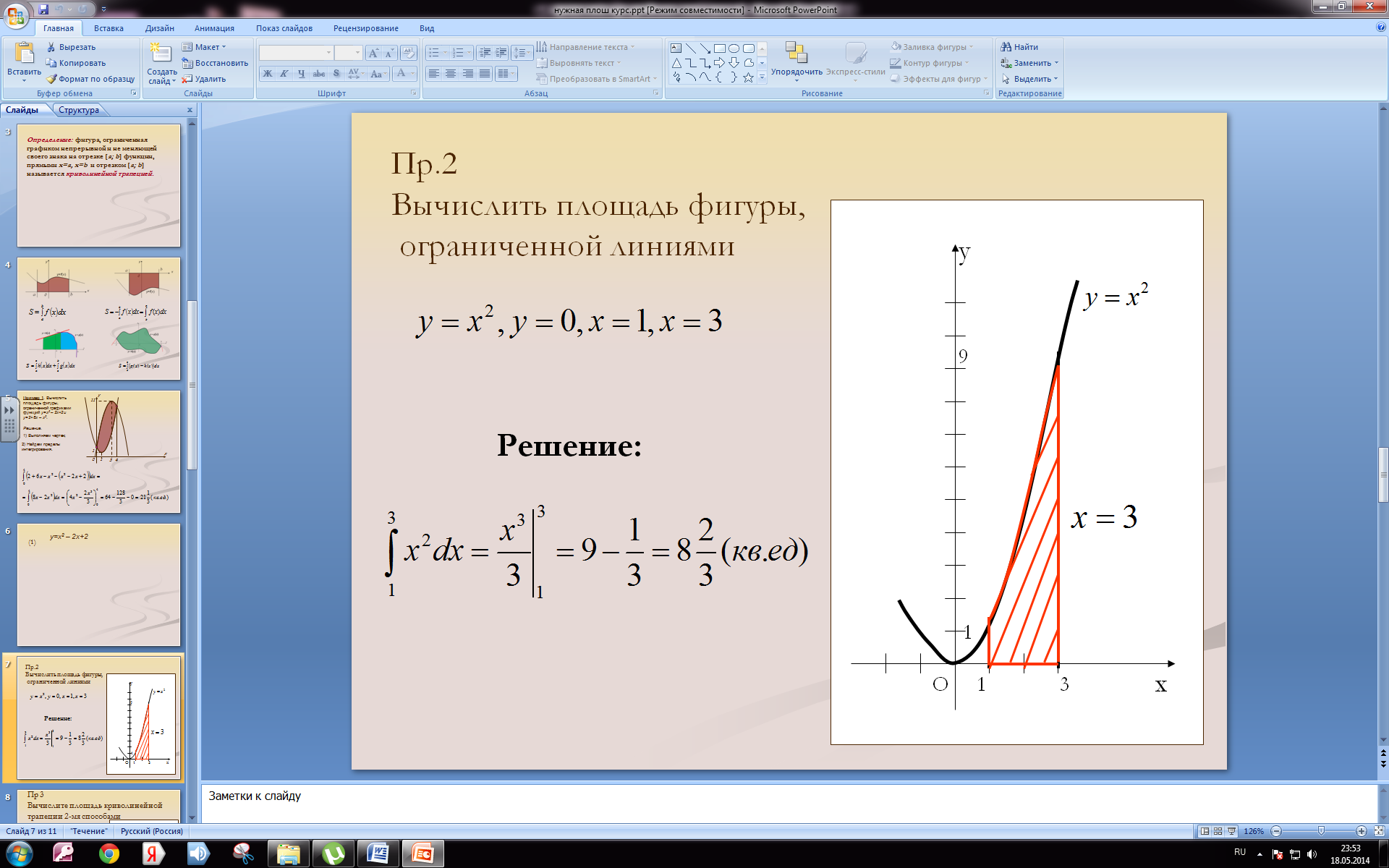Click Формат по образцу button
This screenshot has width=1389, height=868.
point(90,79)
